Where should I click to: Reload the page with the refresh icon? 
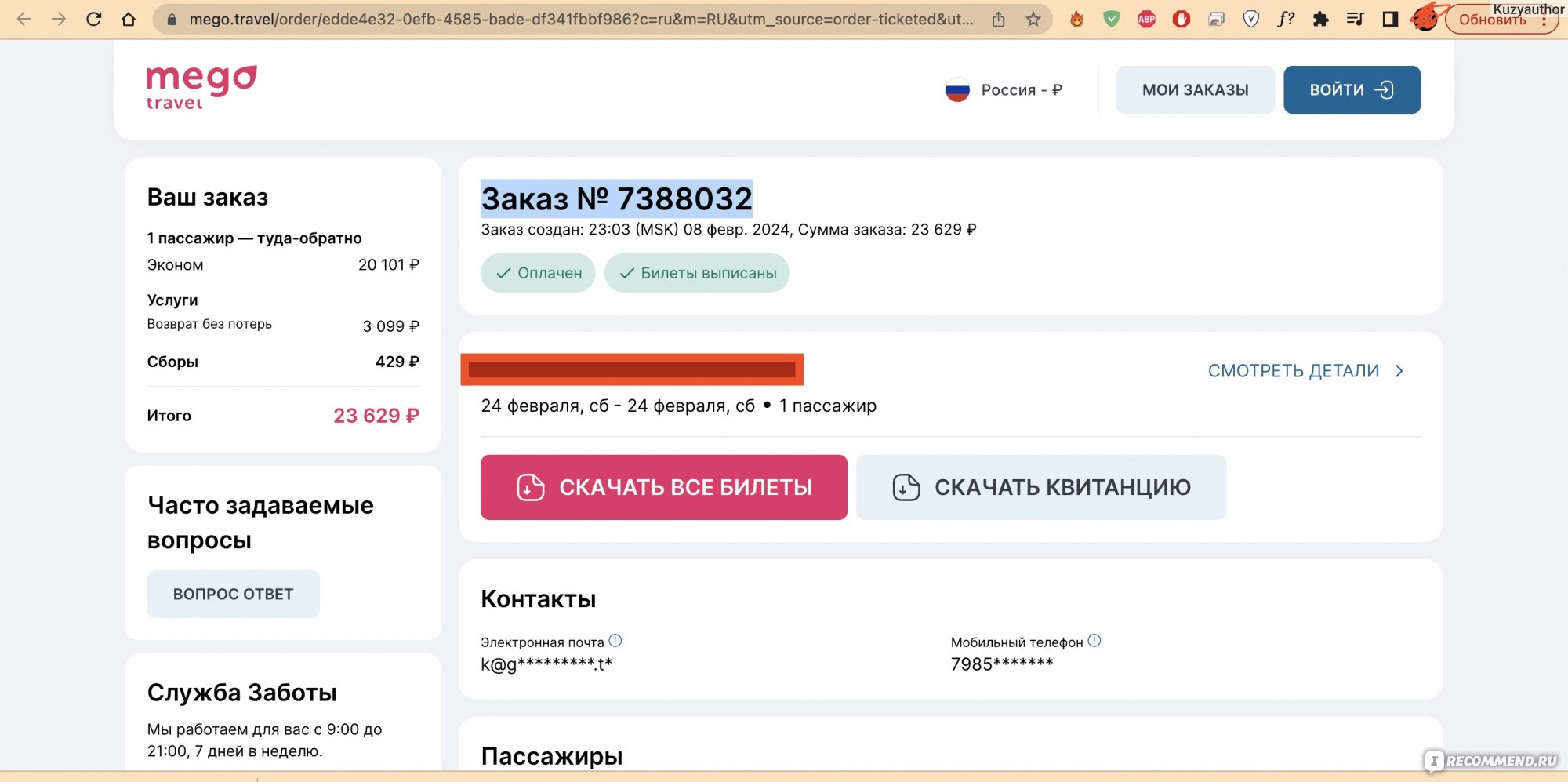tap(93, 20)
